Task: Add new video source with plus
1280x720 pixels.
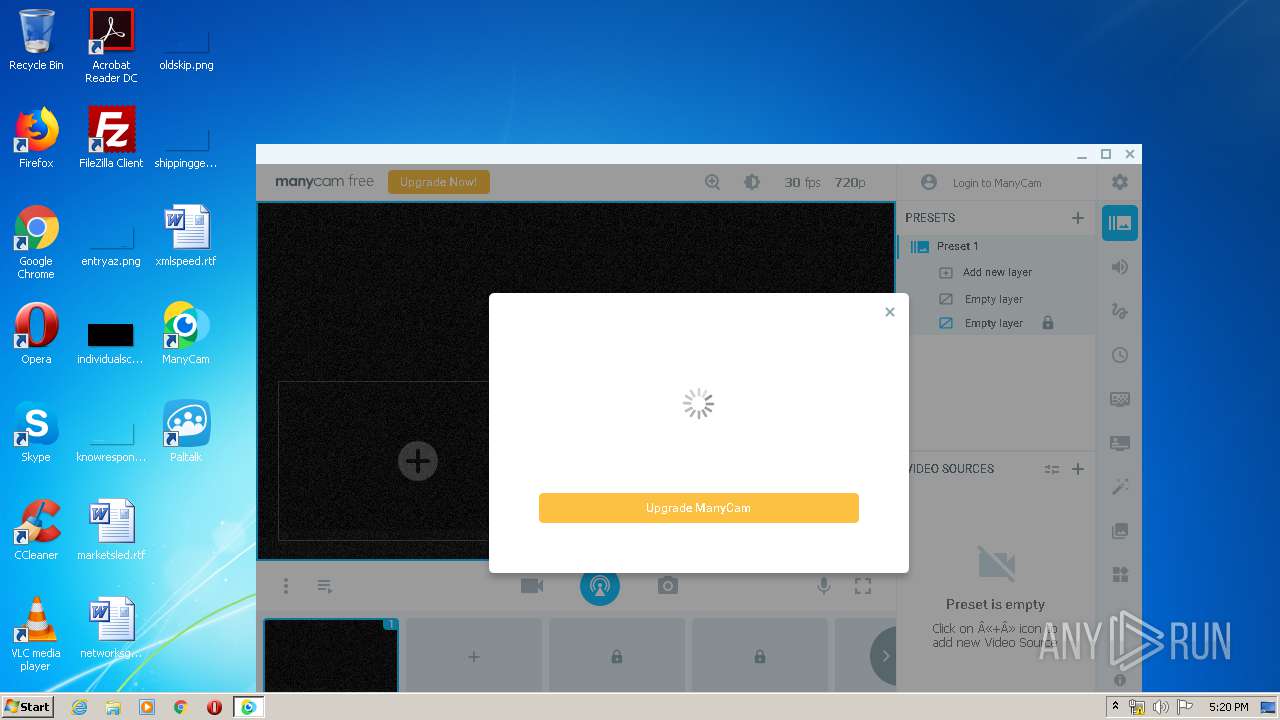Action: click(x=1077, y=469)
